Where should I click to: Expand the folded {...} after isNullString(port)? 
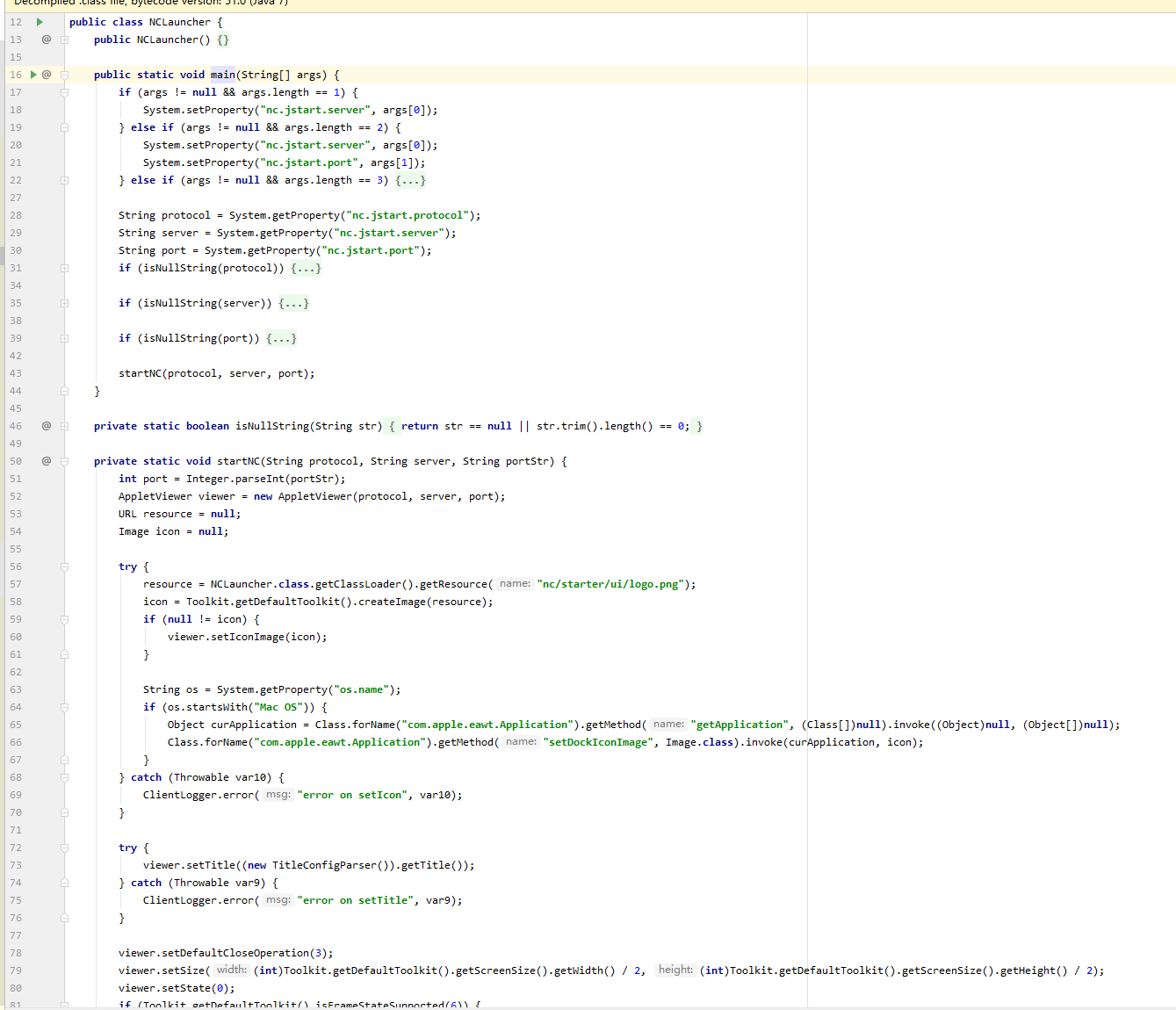281,338
